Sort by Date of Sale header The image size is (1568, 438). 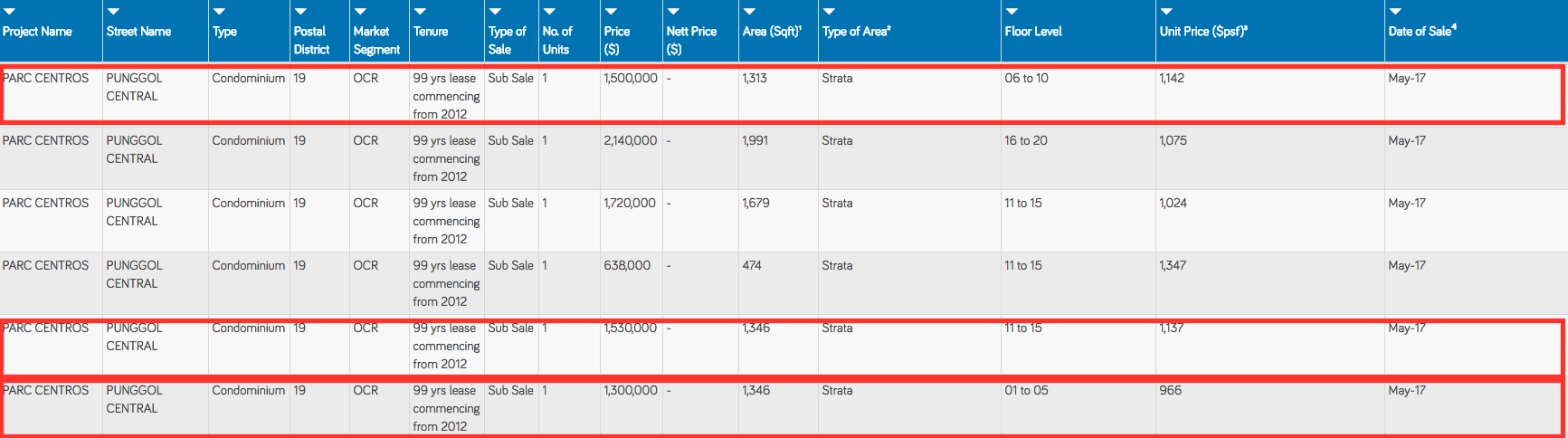tap(1422, 31)
